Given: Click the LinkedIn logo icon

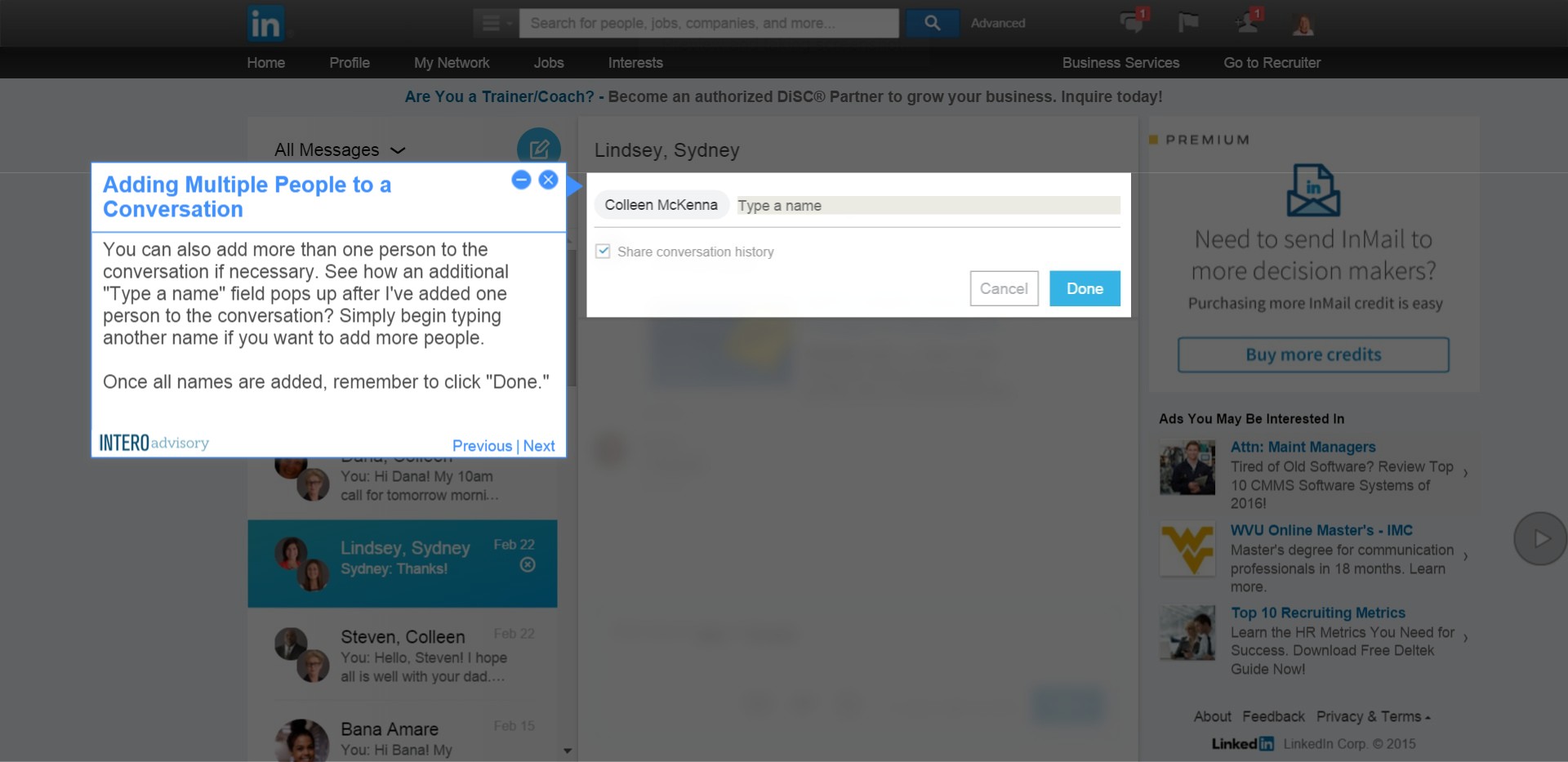Looking at the screenshot, I should [x=265, y=23].
